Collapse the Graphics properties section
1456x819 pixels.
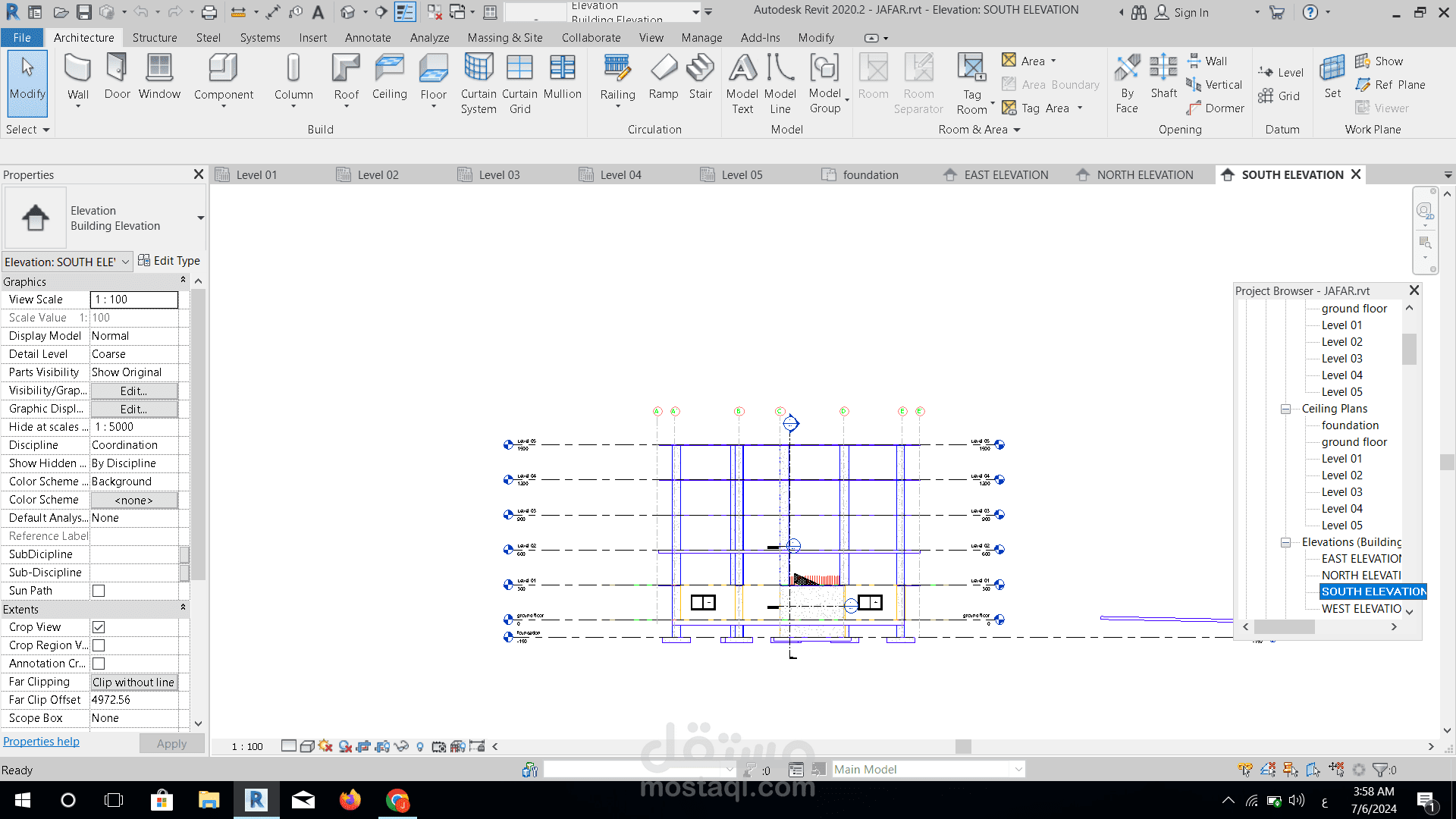tap(183, 281)
